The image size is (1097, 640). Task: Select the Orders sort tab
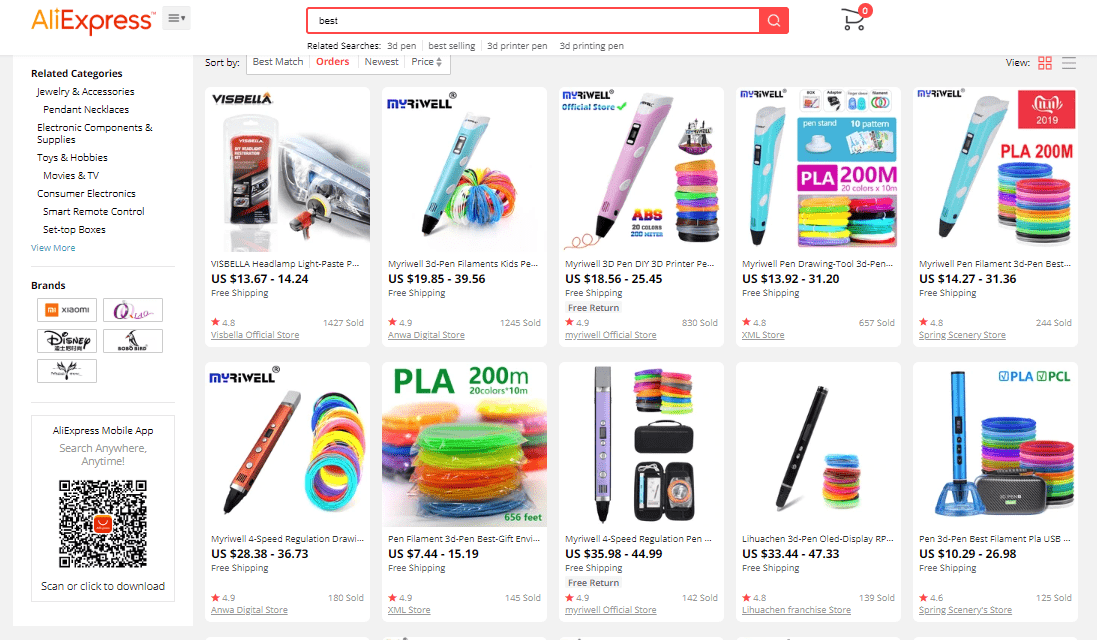pyautogui.click(x=332, y=62)
